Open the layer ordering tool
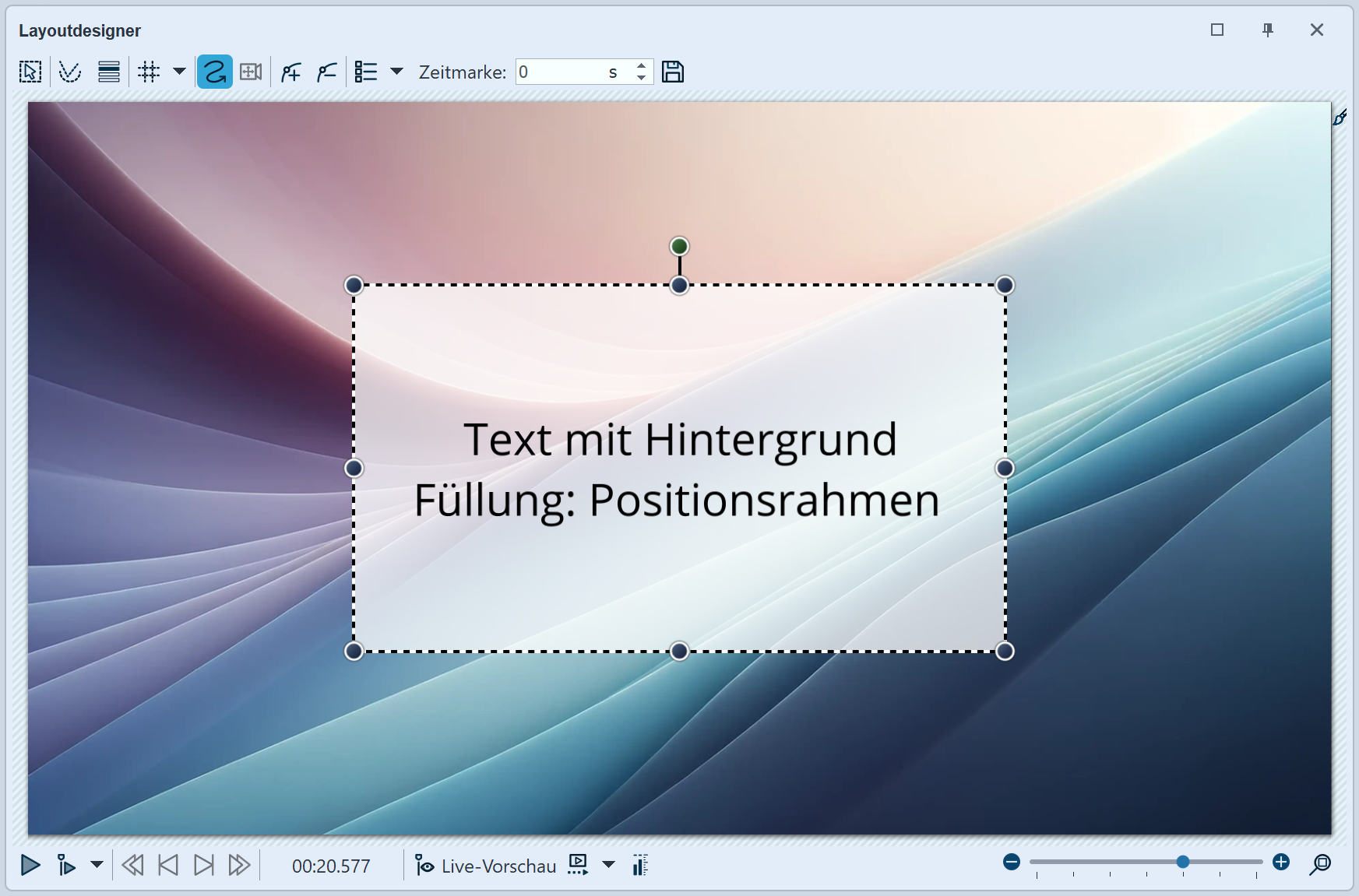This screenshot has height=896, width=1359. (108, 72)
